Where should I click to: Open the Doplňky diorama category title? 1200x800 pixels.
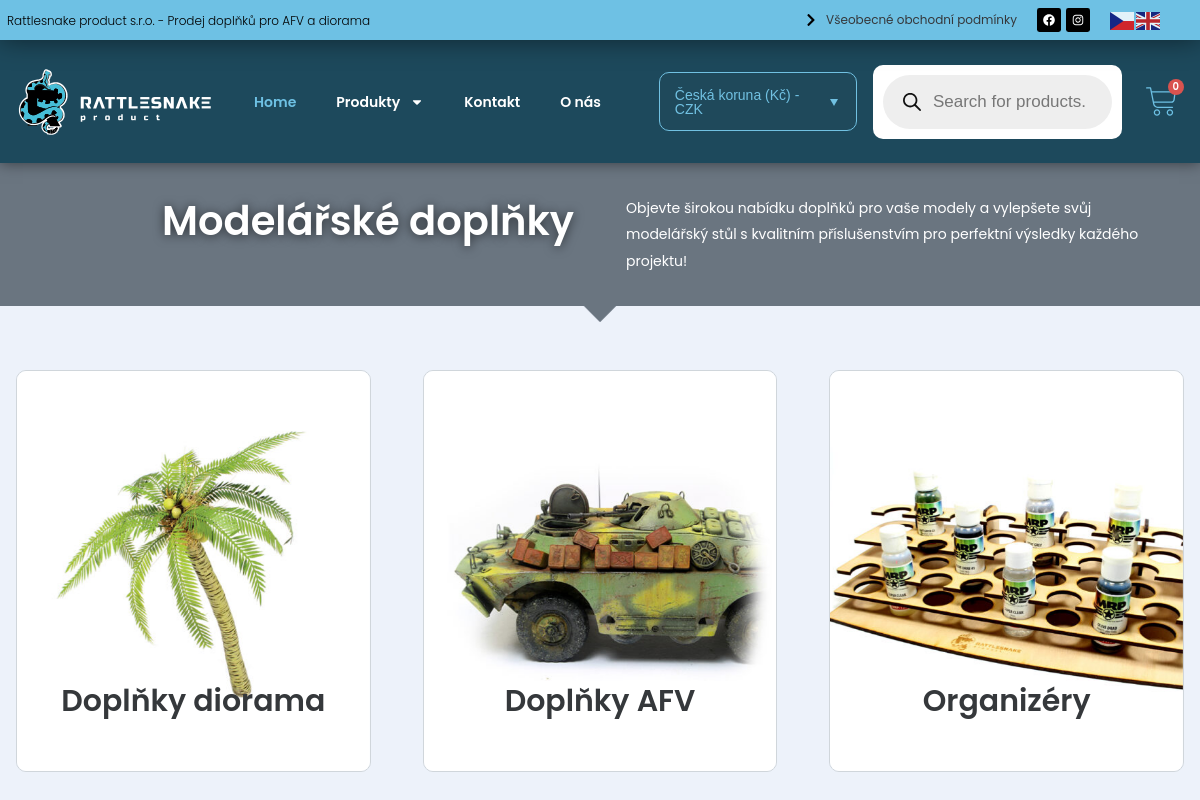(x=193, y=700)
